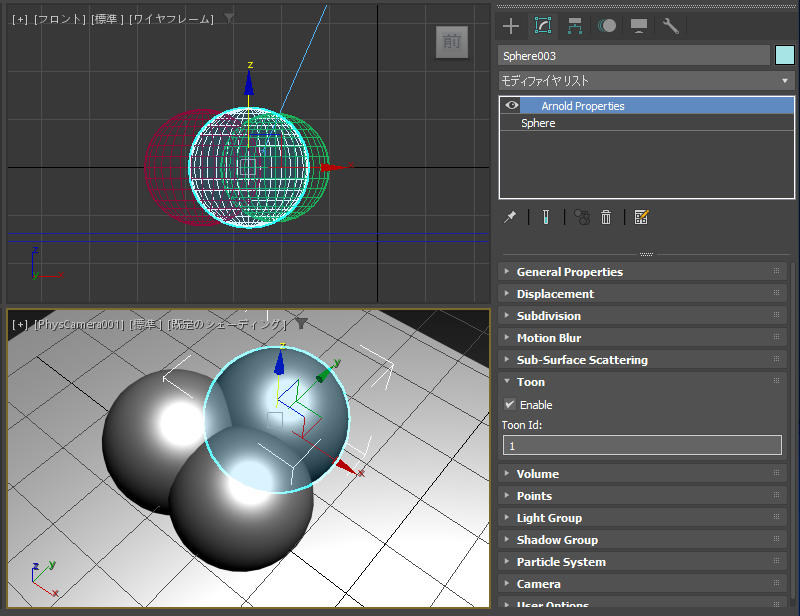Expand the Subdivision rollout

click(642, 316)
